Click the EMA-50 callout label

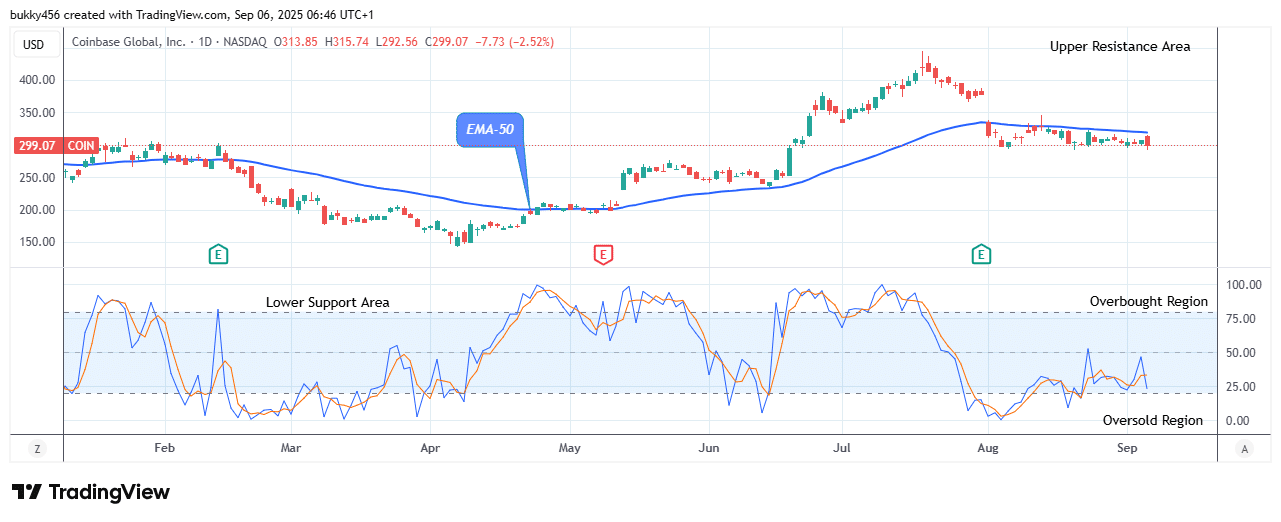[491, 129]
